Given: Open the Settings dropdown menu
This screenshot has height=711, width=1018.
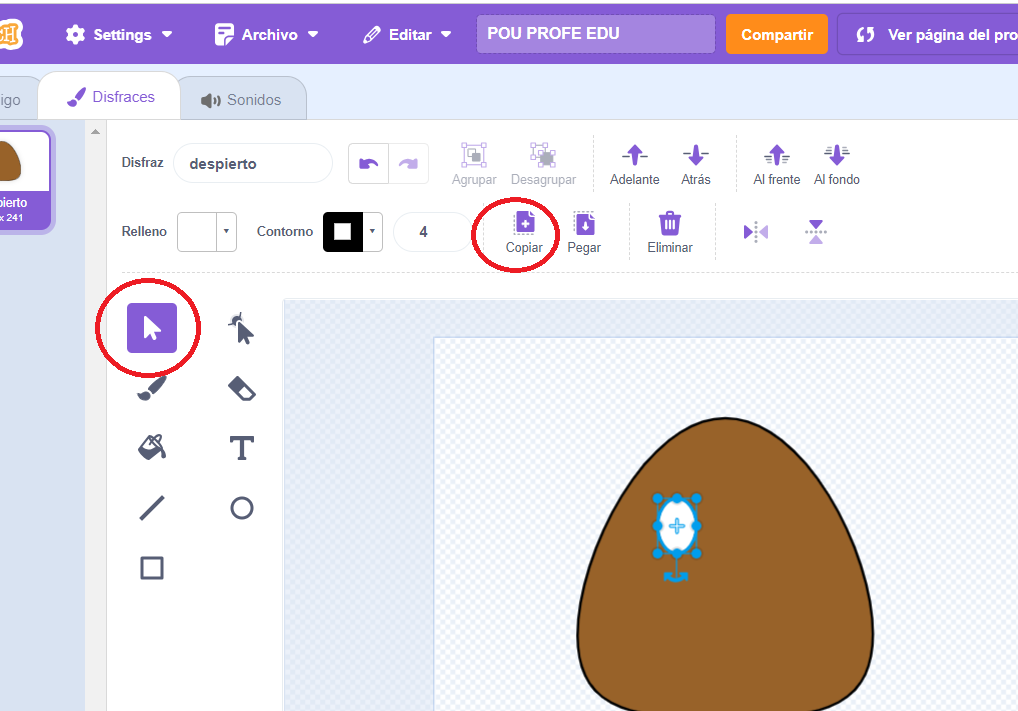Looking at the screenshot, I should coord(119,34).
